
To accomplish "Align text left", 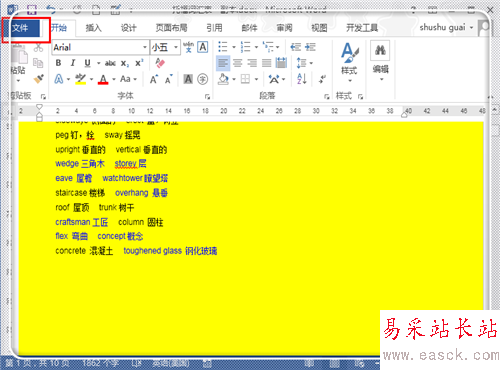I will point(223,63).
